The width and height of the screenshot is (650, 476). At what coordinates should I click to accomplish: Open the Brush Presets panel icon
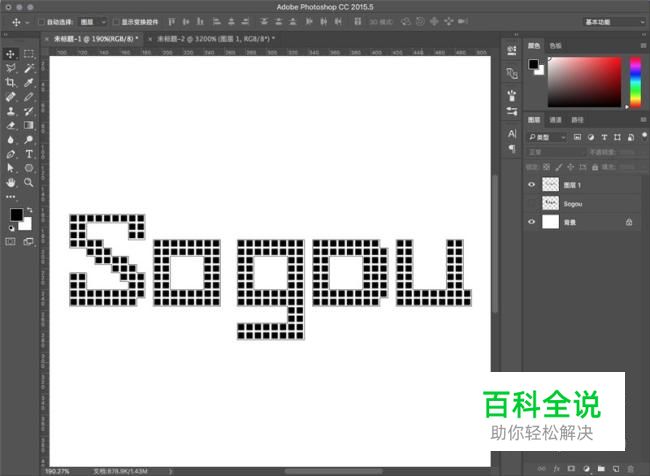[x=512, y=96]
